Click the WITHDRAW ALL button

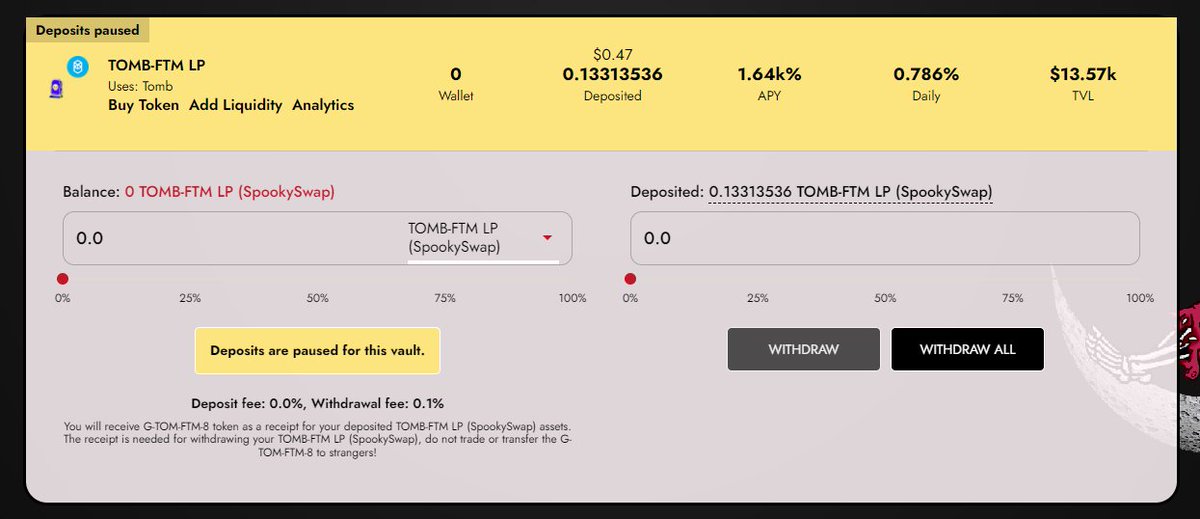[967, 349]
